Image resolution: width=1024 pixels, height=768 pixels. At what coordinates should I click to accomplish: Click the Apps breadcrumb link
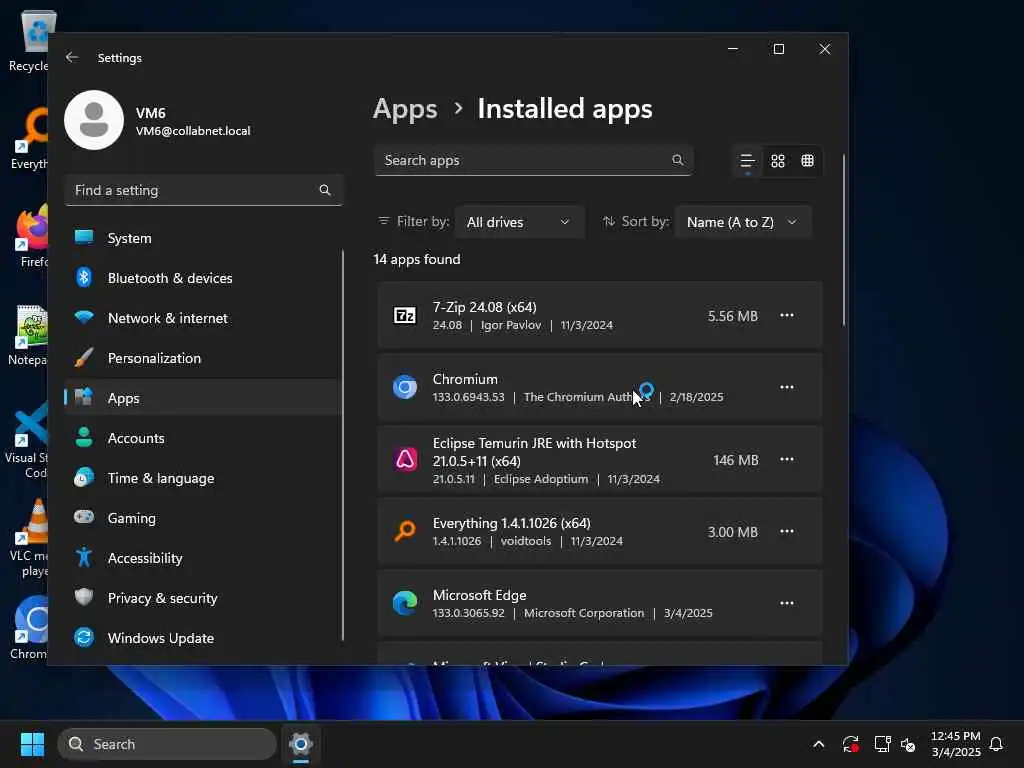point(405,109)
